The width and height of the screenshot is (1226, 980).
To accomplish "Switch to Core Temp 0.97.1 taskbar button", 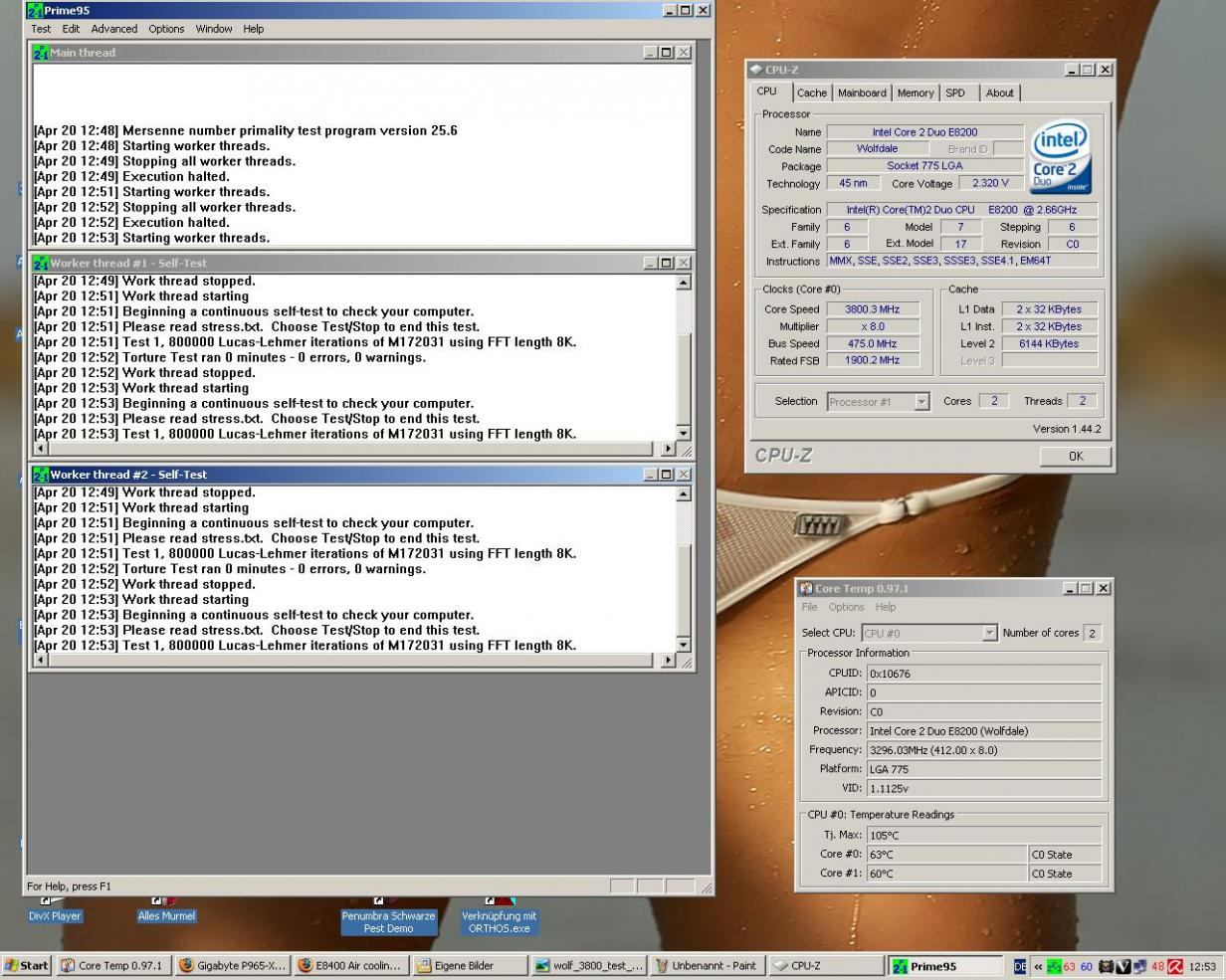I will coord(112,965).
